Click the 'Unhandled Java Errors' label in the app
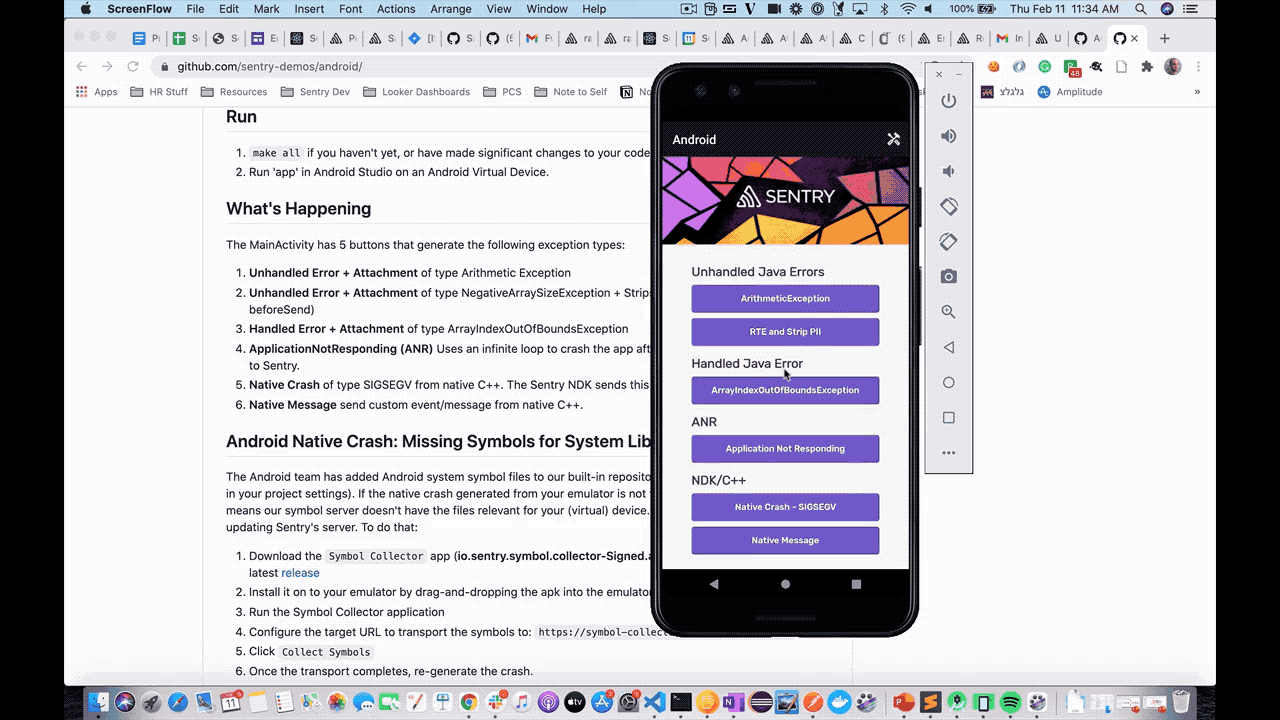This screenshot has width=1280, height=720. tap(758, 272)
